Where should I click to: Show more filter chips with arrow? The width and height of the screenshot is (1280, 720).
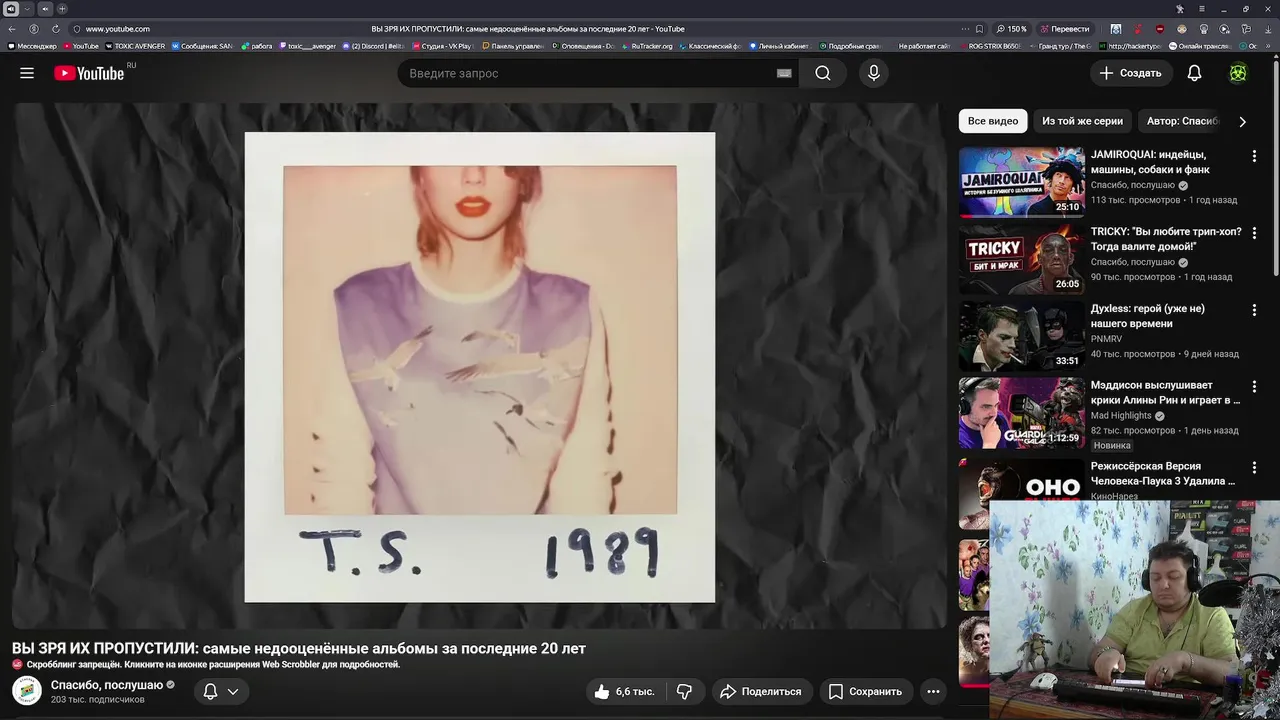[1242, 121]
